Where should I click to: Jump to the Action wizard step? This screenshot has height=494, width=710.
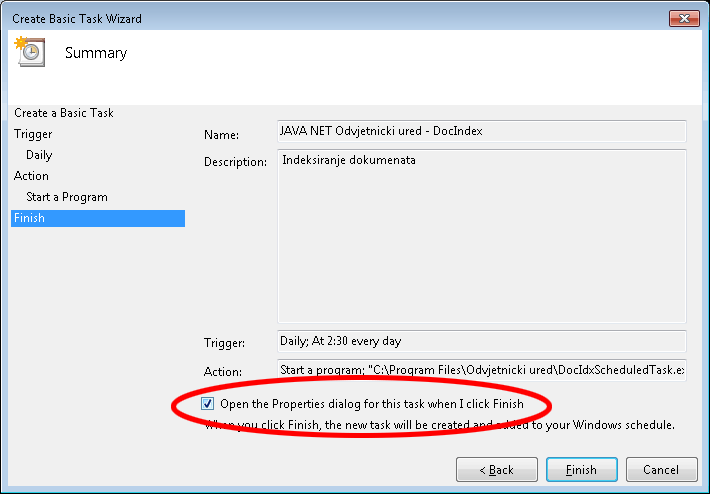pyautogui.click(x=31, y=176)
